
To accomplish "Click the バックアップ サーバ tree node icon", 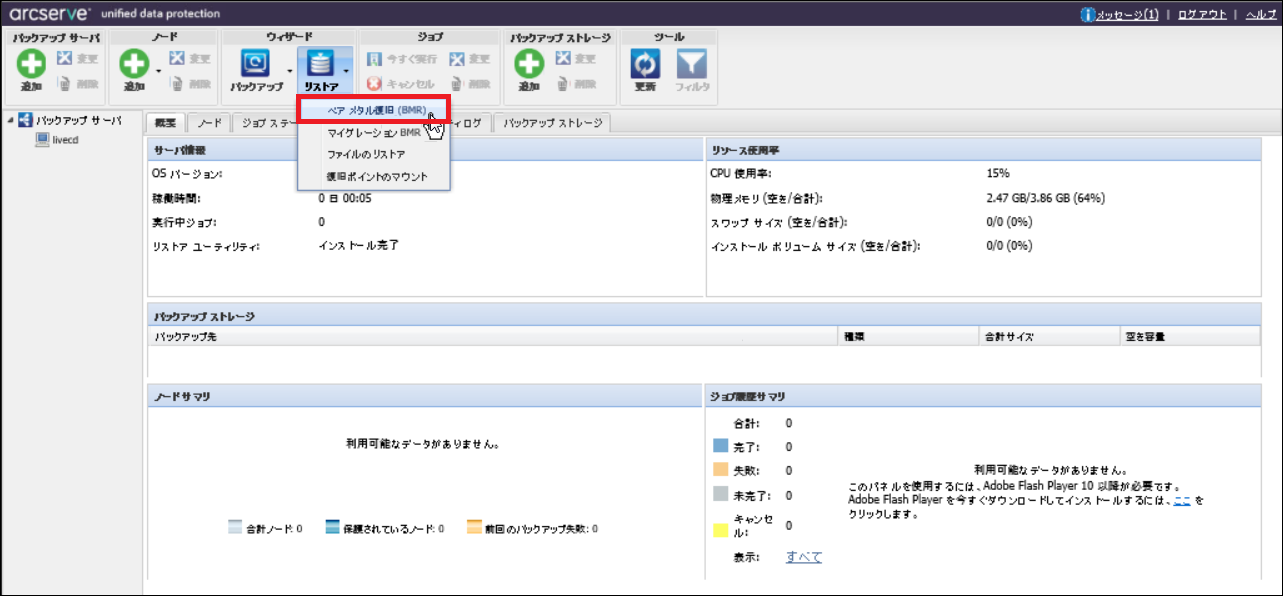I will tap(26, 121).
